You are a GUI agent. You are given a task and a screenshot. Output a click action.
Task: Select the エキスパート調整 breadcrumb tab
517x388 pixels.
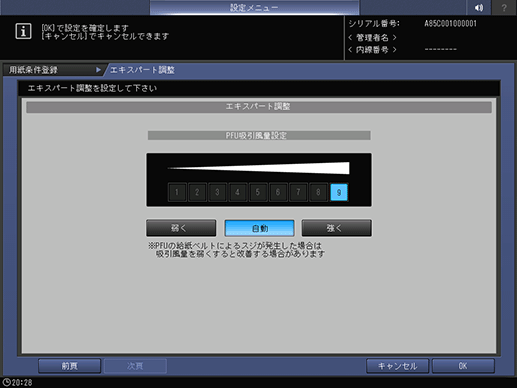(x=142, y=70)
